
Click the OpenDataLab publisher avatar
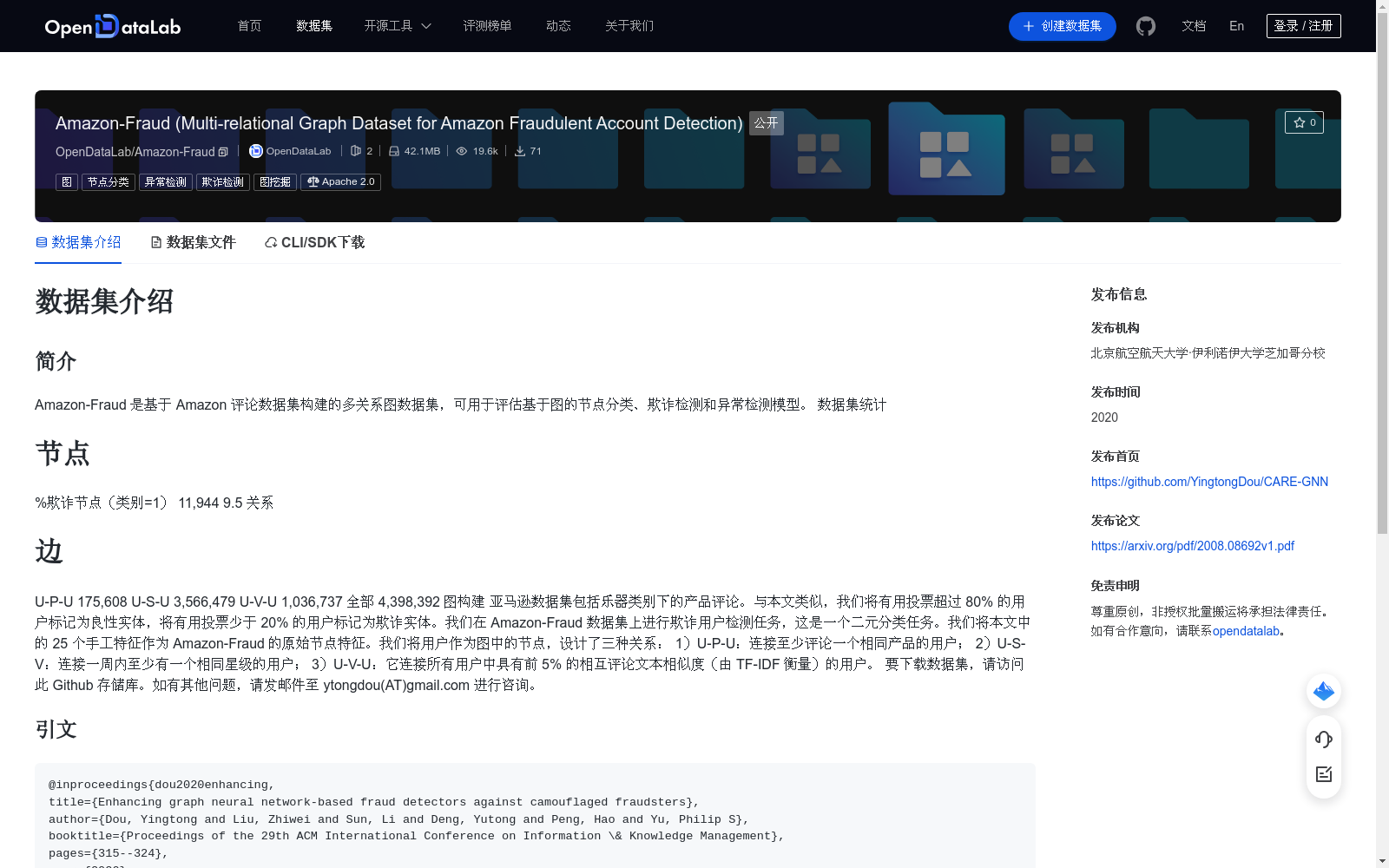click(256, 151)
